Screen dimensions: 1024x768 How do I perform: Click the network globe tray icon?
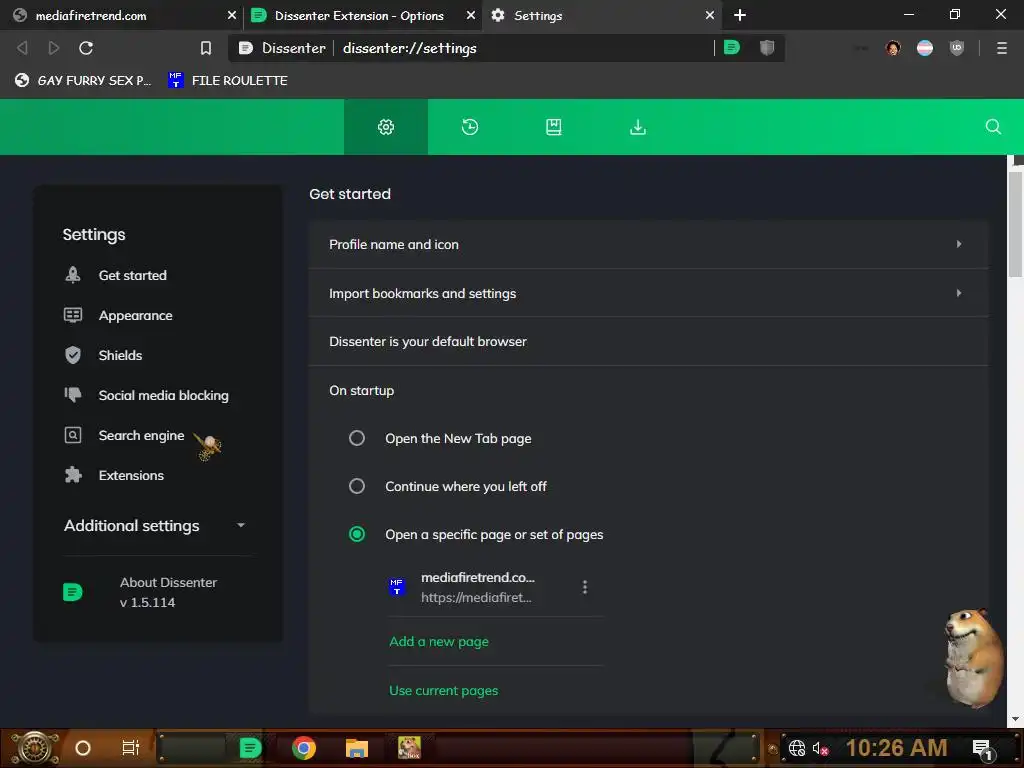tap(797, 748)
